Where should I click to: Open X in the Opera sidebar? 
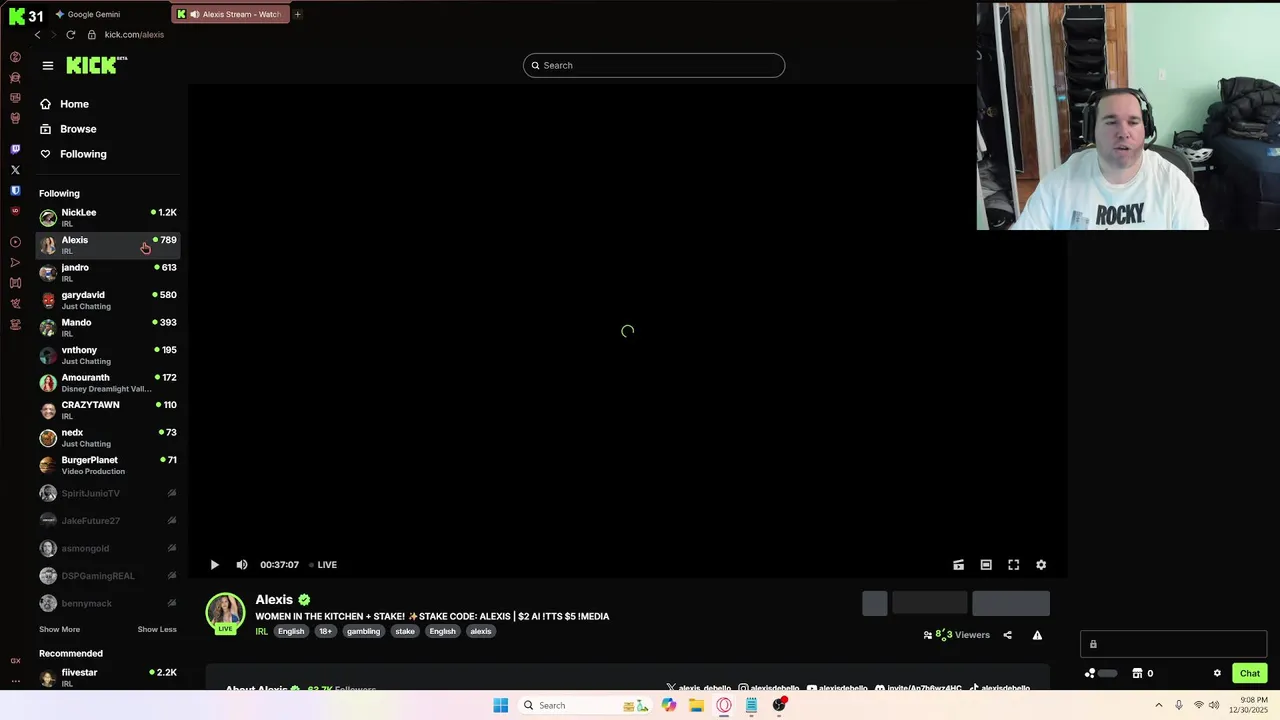tap(15, 170)
